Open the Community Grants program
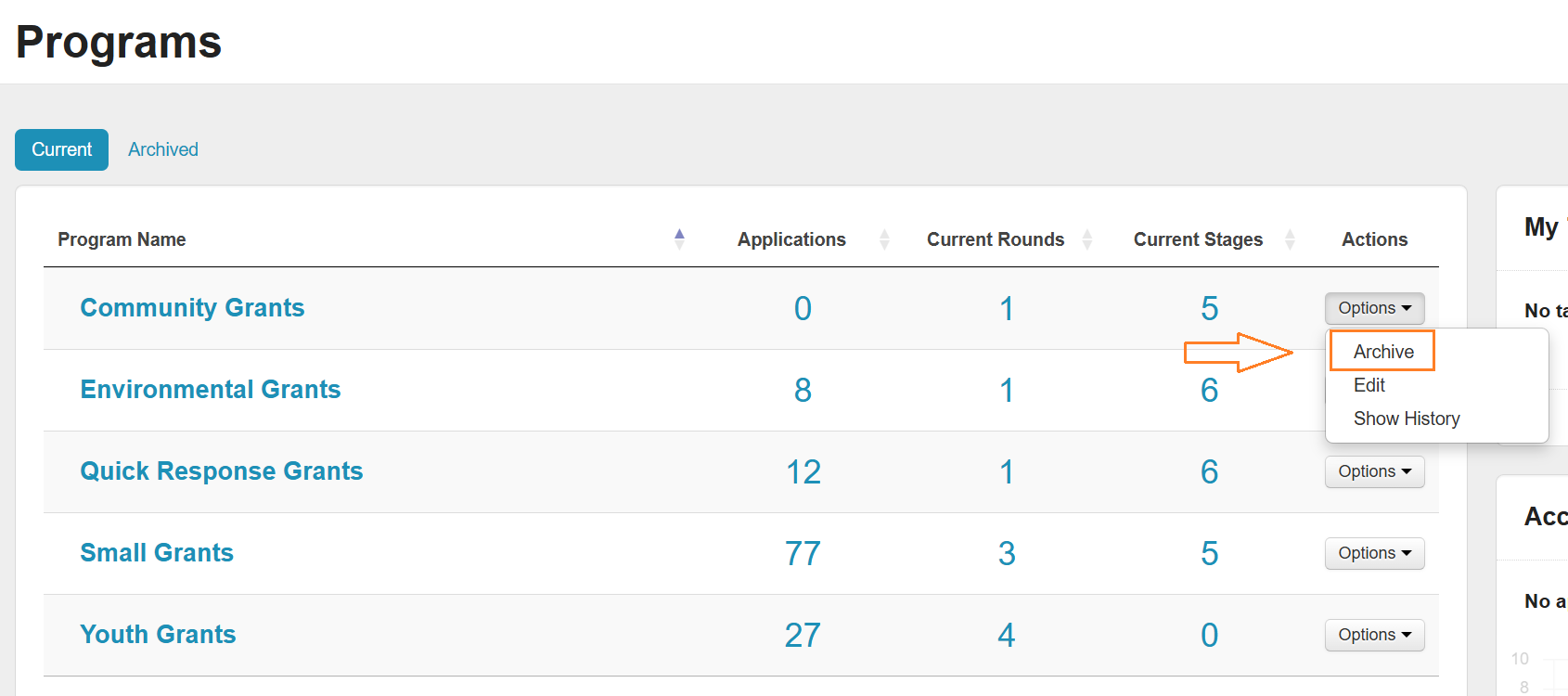This screenshot has height=696, width=1568. 192,308
